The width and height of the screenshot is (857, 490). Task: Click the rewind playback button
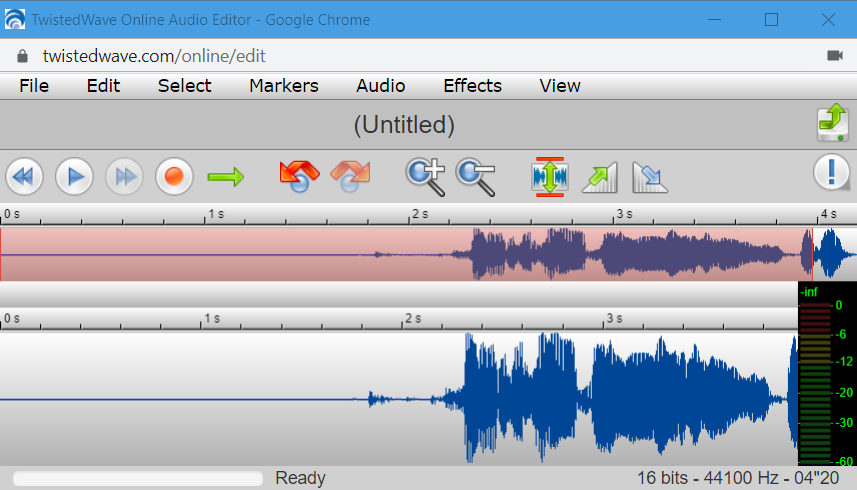coord(24,177)
